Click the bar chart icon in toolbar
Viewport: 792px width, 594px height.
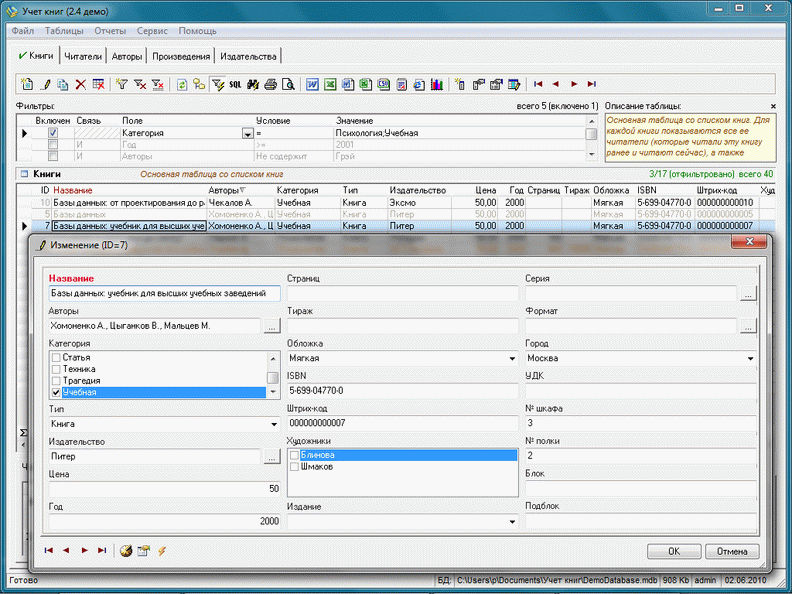click(x=437, y=85)
